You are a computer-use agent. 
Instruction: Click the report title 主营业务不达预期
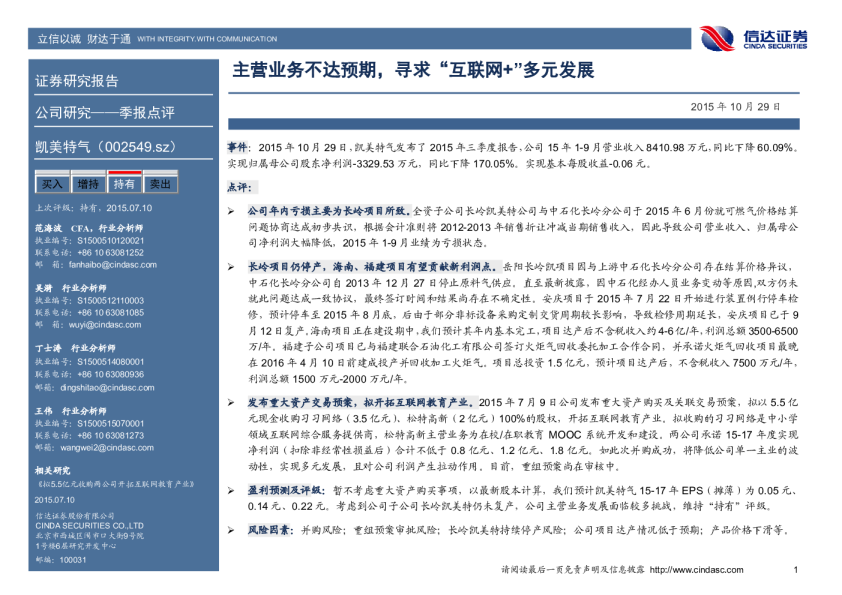[413, 72]
